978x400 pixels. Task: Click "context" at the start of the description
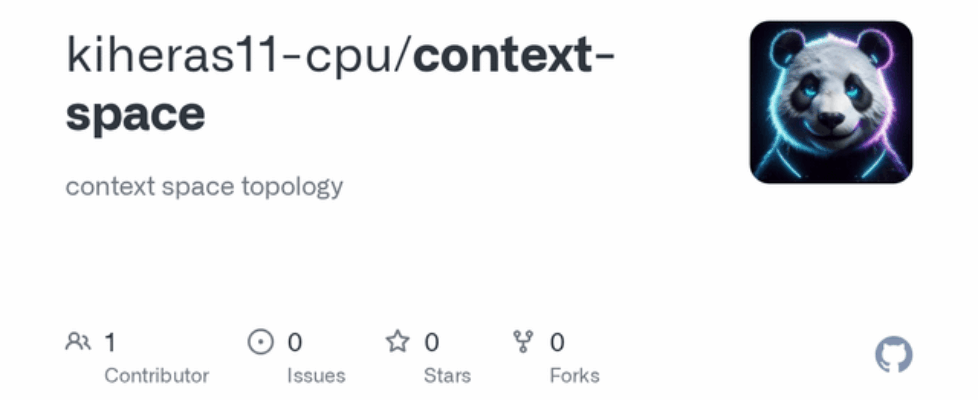[101, 187]
